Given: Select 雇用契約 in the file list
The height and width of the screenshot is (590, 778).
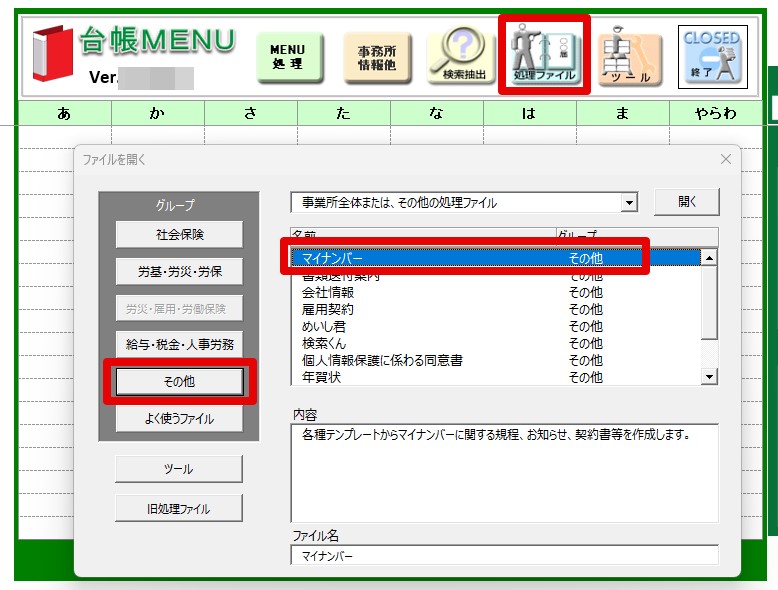Looking at the screenshot, I should click(x=496, y=310).
